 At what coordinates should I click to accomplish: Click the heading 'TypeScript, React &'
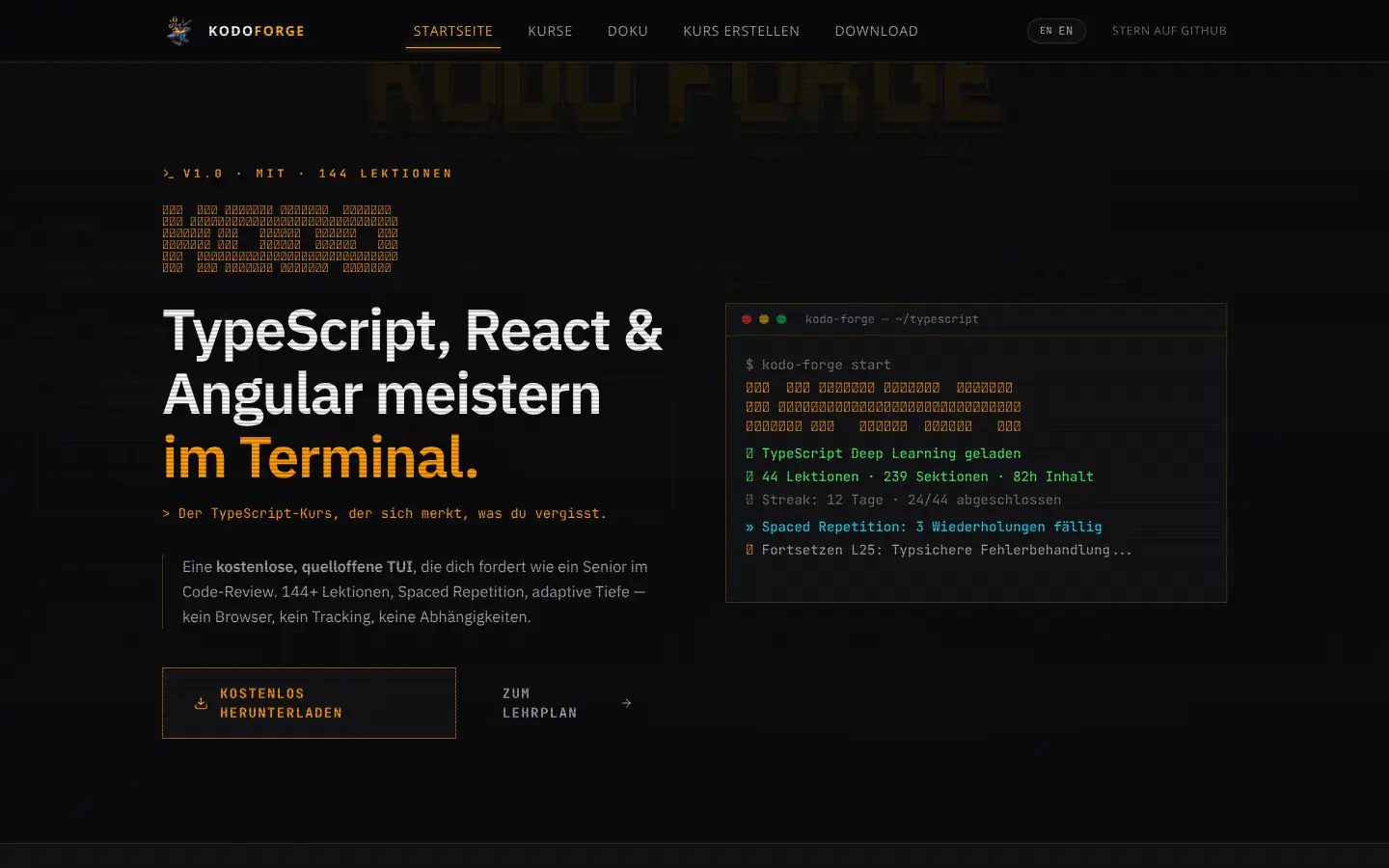[x=413, y=331]
